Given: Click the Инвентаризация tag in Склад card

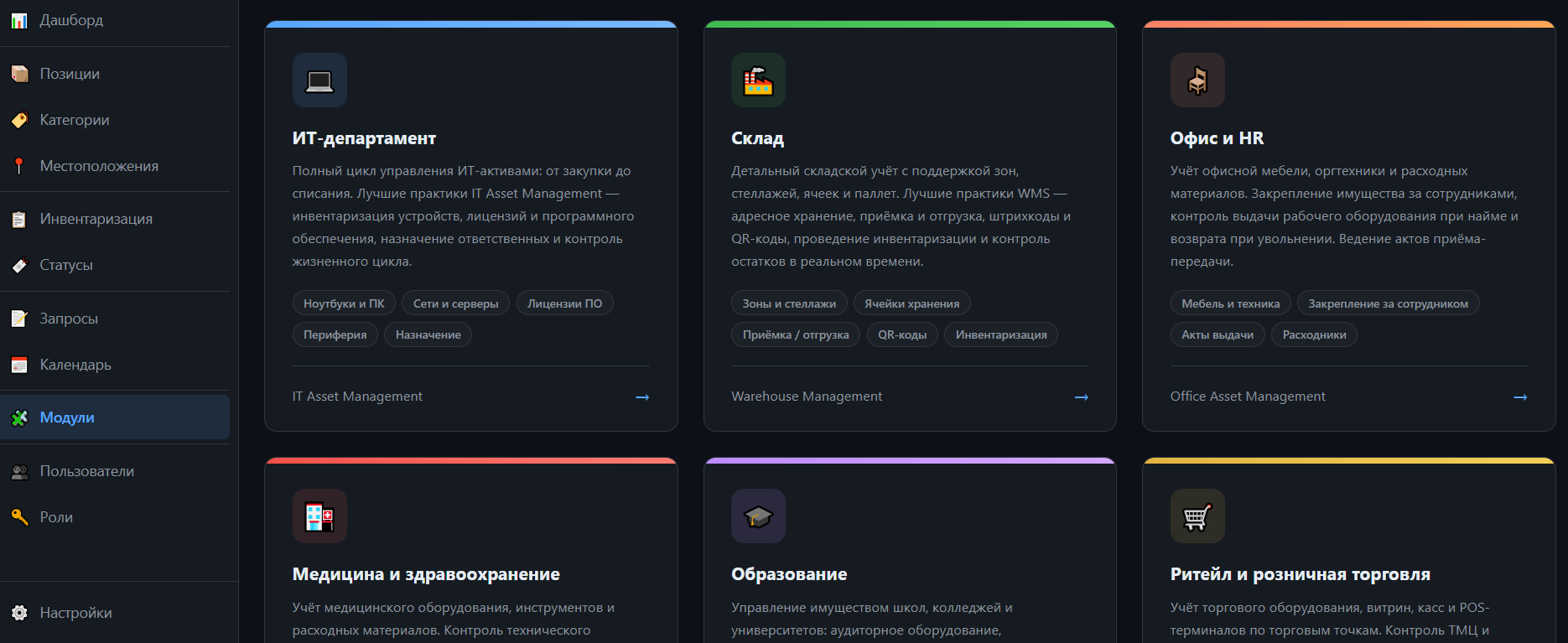Looking at the screenshot, I should (1001, 334).
